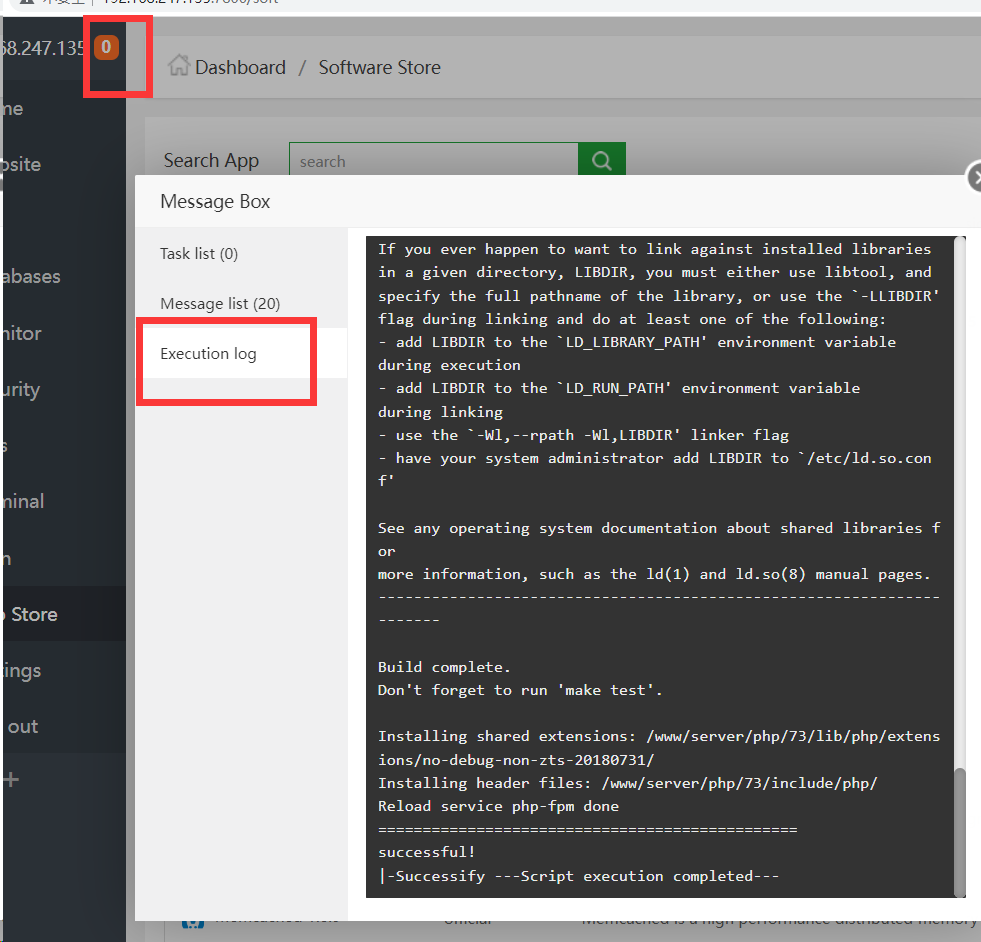Viewport: 981px width, 942px height.
Task: Click the home icon beside Dashboard
Action: (179, 66)
